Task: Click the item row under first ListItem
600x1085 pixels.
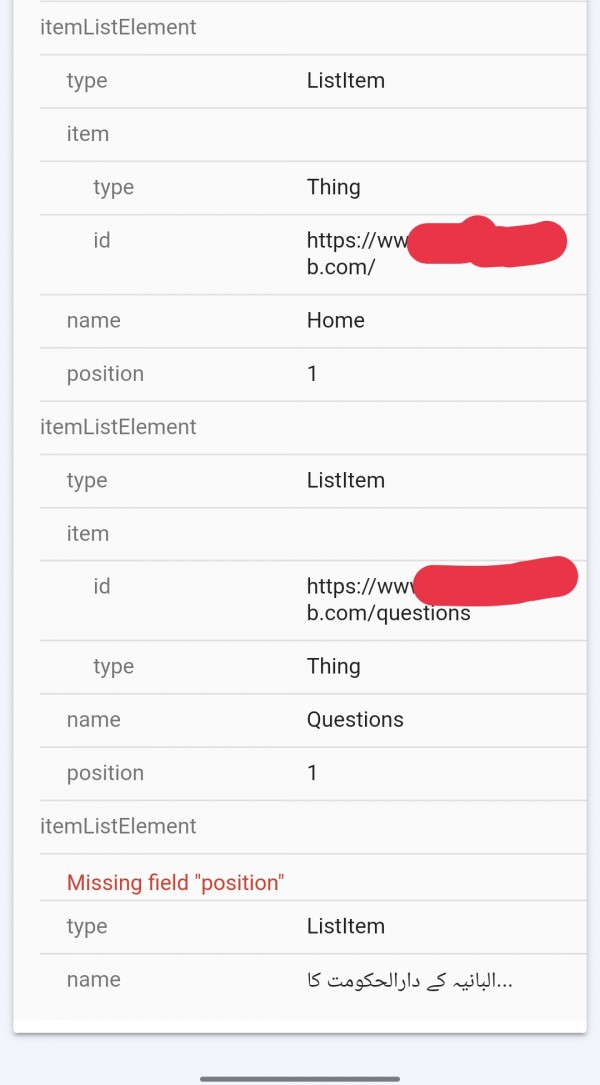Action: tap(88, 134)
